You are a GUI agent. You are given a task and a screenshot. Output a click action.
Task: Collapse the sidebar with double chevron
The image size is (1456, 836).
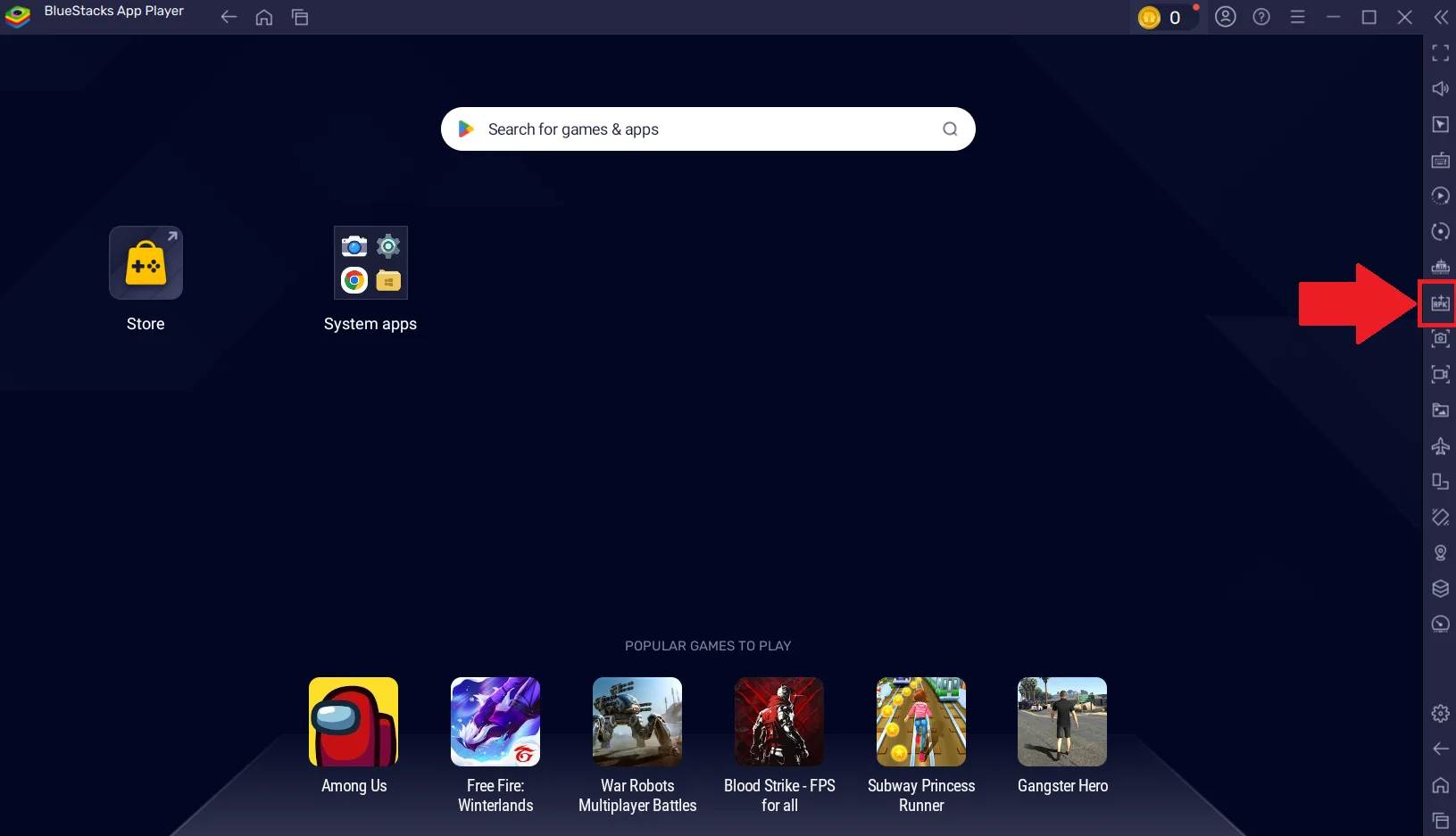tap(1440, 17)
